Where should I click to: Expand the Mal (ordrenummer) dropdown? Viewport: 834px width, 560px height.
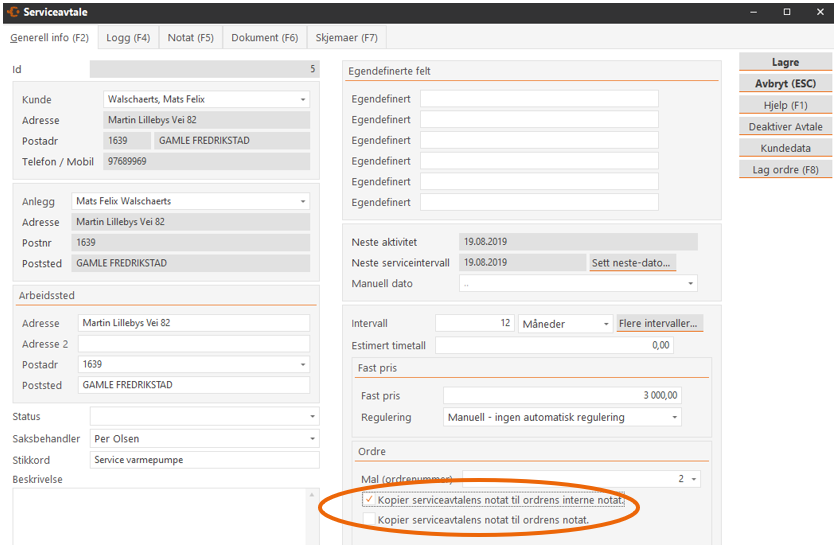click(x=694, y=479)
